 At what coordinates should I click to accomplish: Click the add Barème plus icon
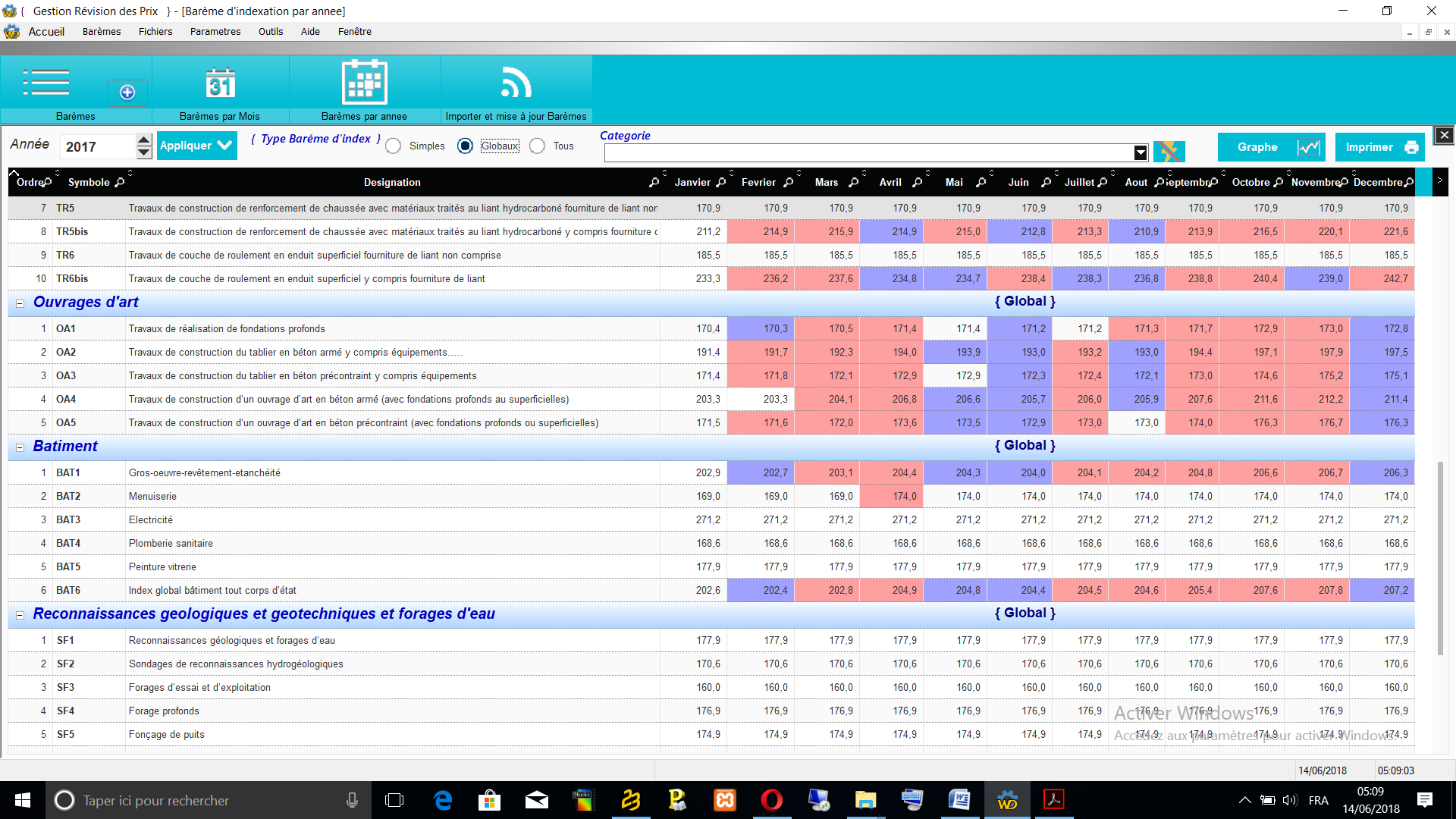[x=127, y=93]
